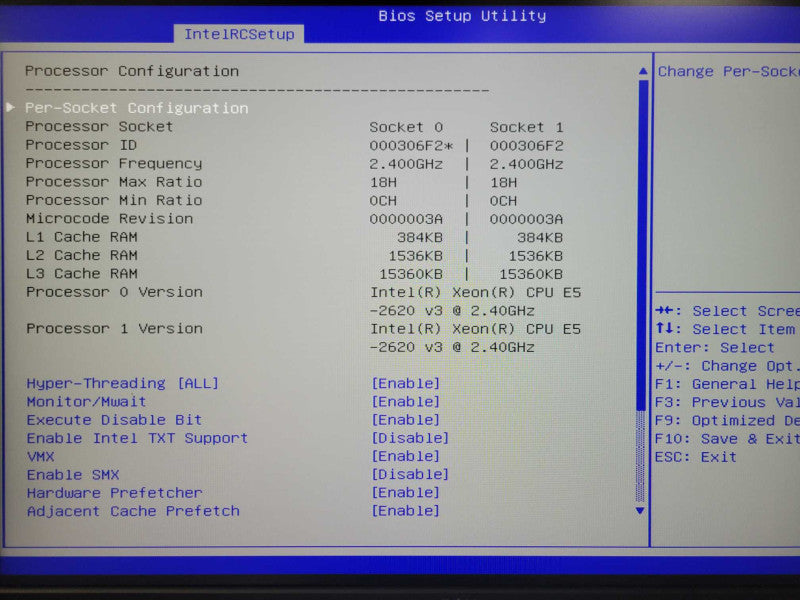The height and width of the screenshot is (600, 800).
Task: Click the F10: Save & Exit hint
Action: tap(728, 439)
